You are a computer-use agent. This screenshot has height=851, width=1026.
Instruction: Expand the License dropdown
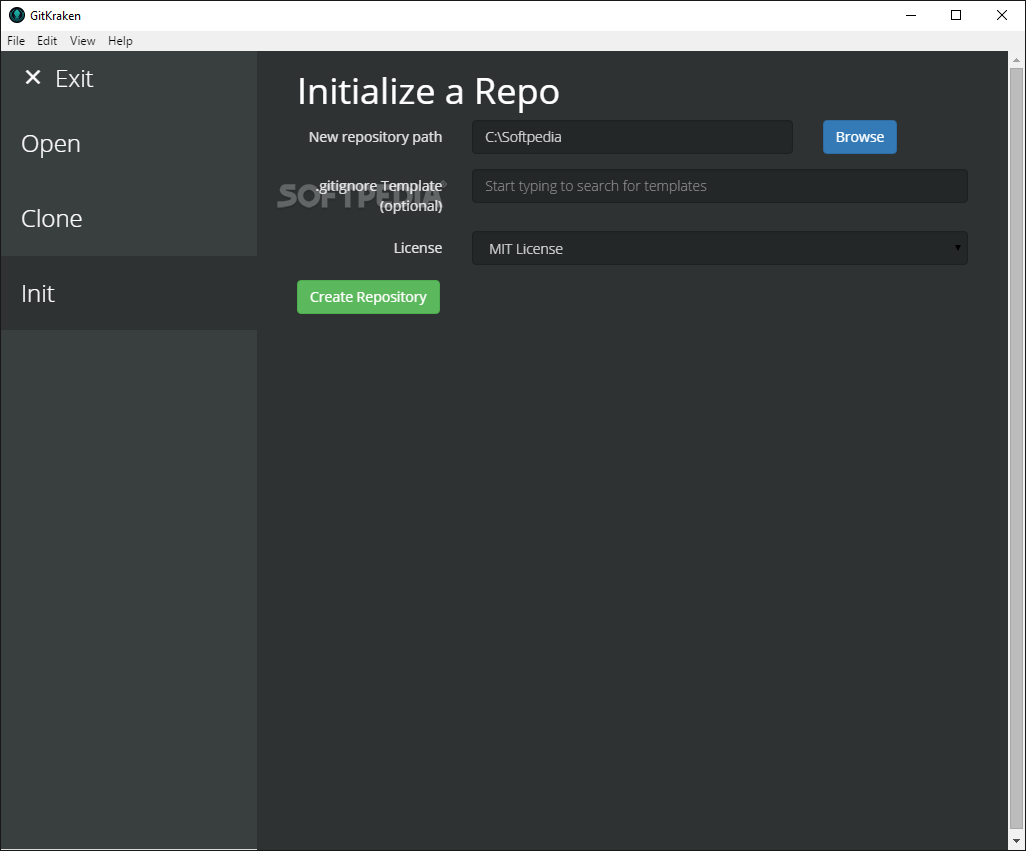point(719,248)
